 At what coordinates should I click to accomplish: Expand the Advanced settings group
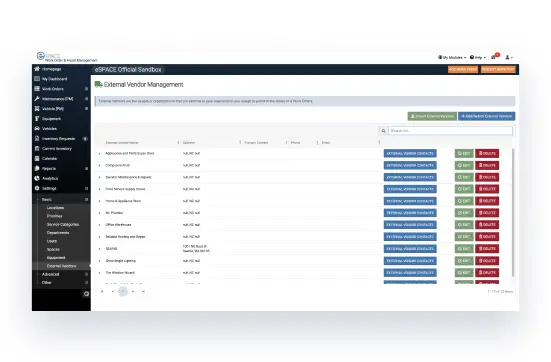coord(86,274)
